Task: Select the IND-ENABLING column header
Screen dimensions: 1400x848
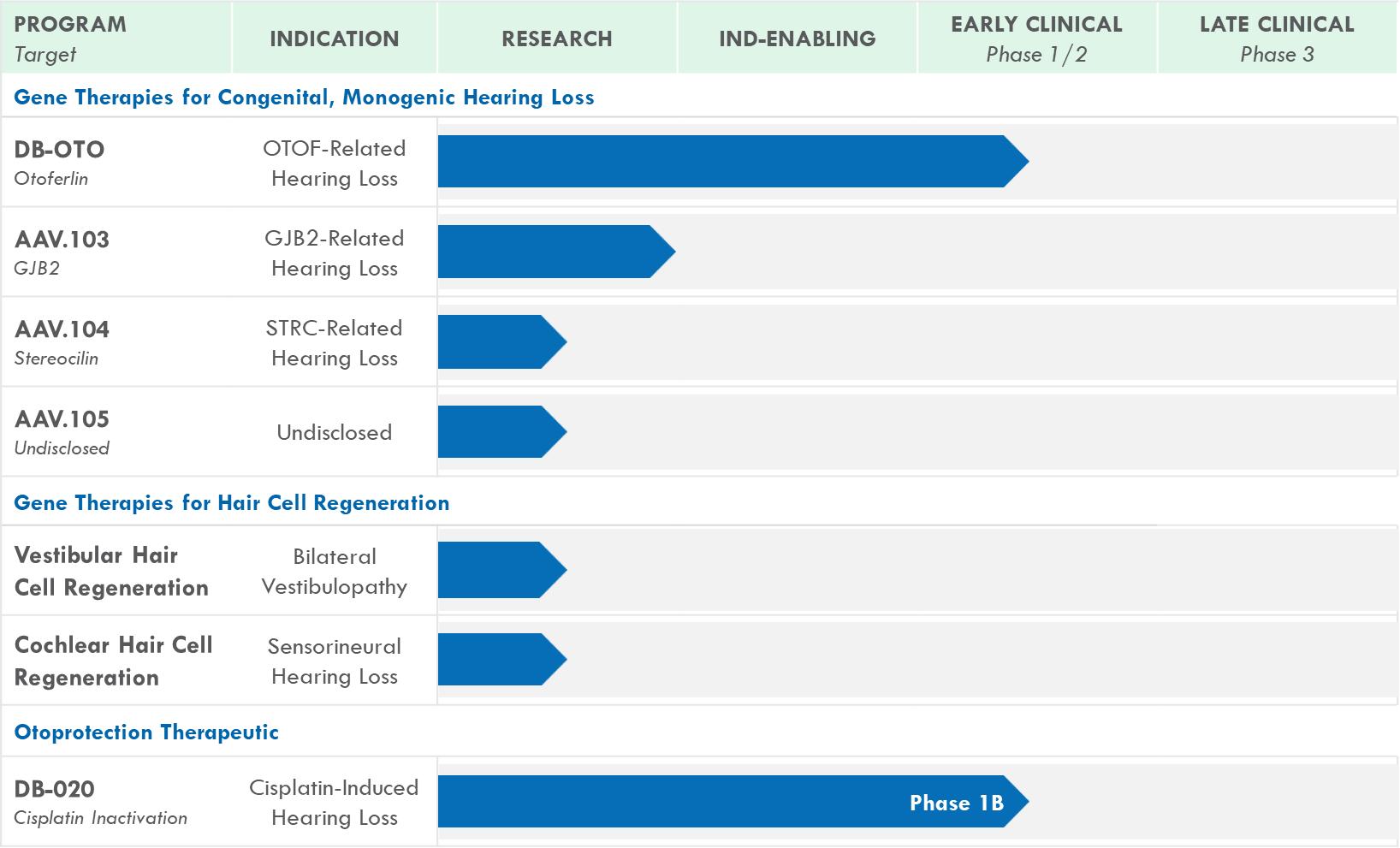Action: point(797,39)
